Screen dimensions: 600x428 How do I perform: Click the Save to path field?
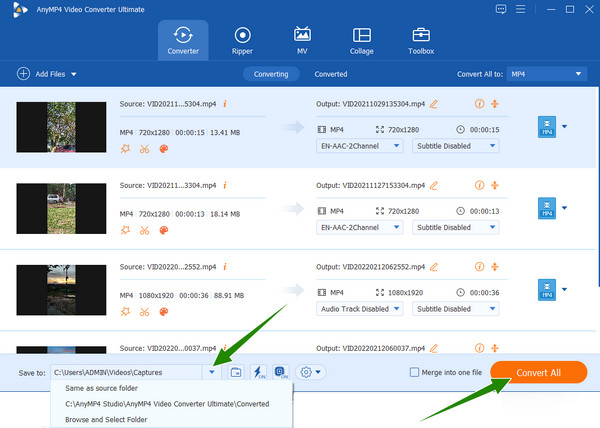click(x=126, y=372)
